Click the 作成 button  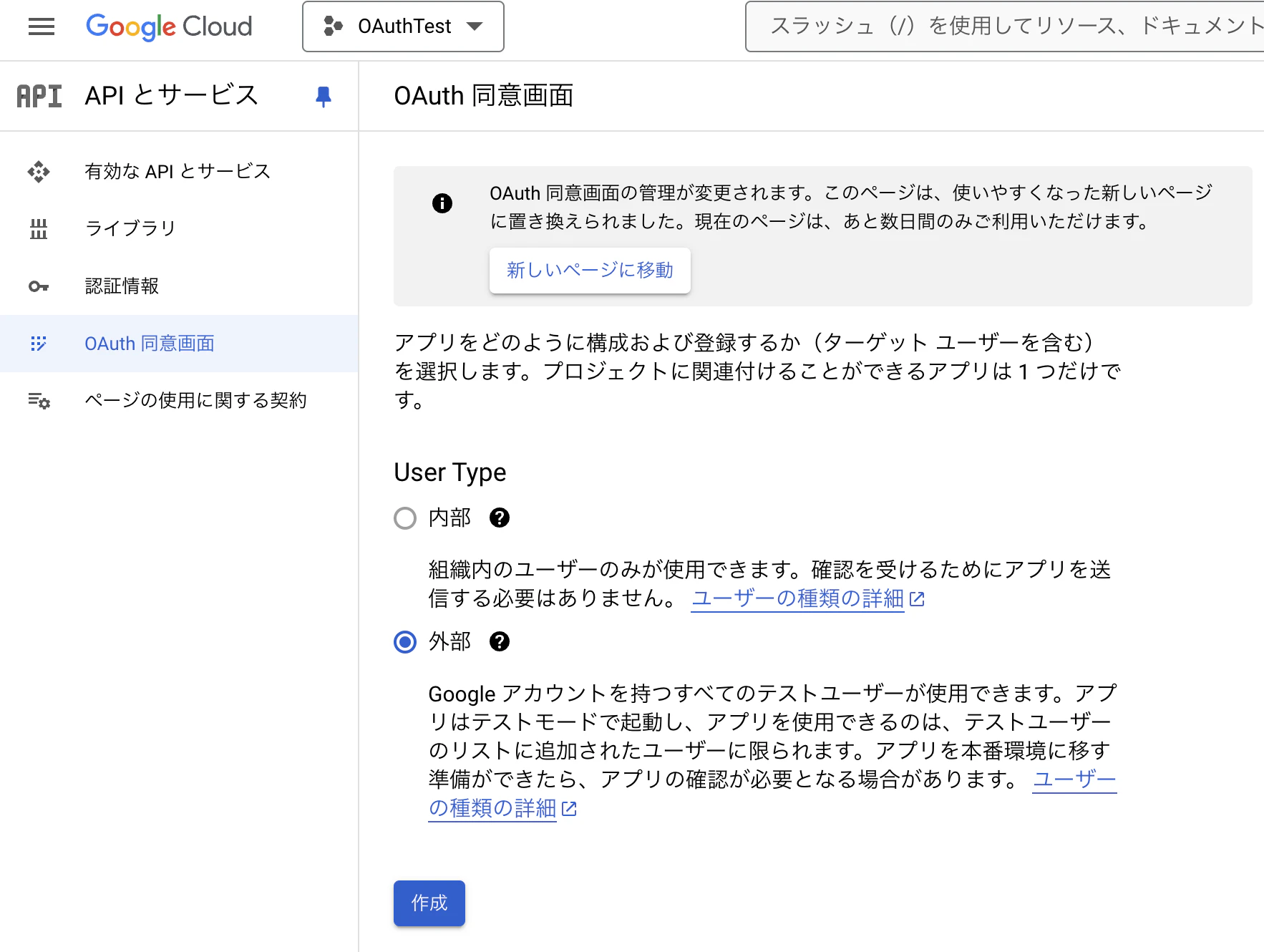pyautogui.click(x=429, y=903)
